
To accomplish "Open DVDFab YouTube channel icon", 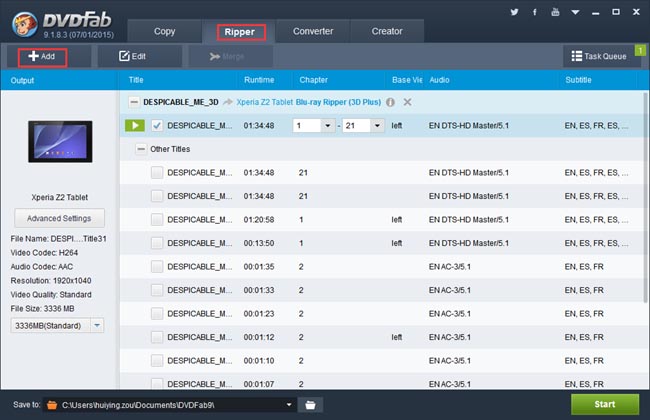I will click(x=555, y=12).
